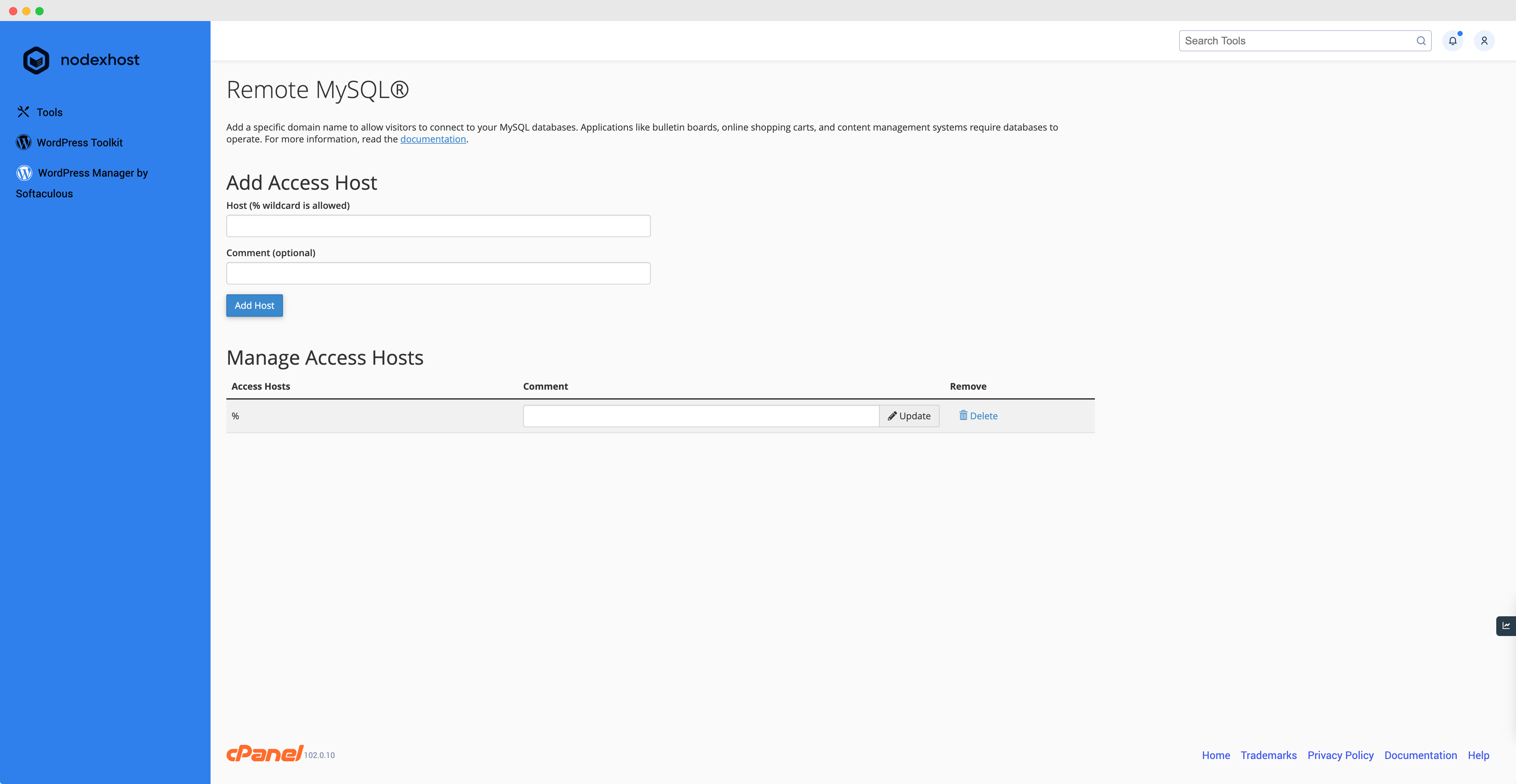Click the Comment column header
The image size is (1516, 784).
tap(545, 386)
